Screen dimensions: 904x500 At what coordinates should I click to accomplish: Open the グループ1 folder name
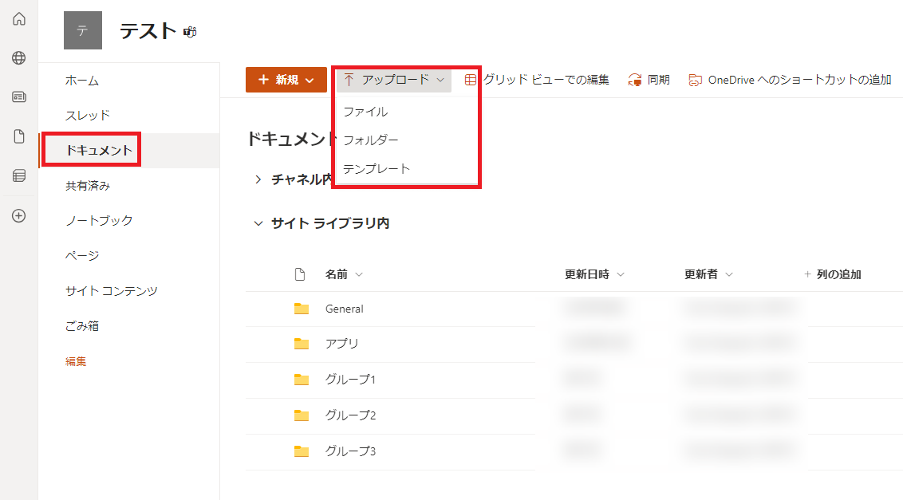coord(350,379)
